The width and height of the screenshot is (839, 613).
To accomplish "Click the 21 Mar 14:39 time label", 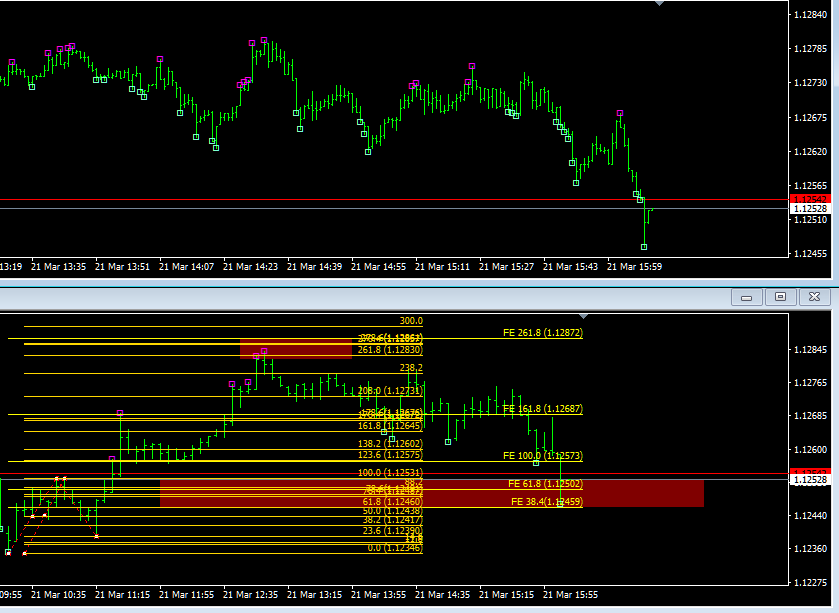I will click(x=314, y=266).
